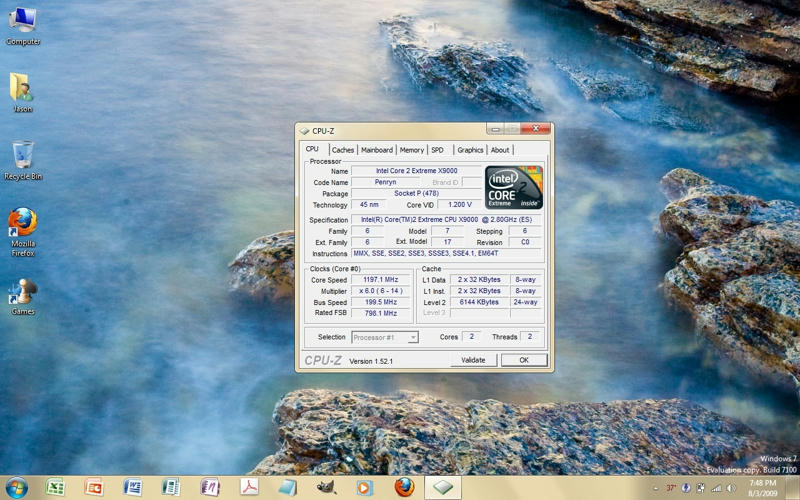800x500 pixels.
Task: Click the Validate button
Action: point(473,360)
